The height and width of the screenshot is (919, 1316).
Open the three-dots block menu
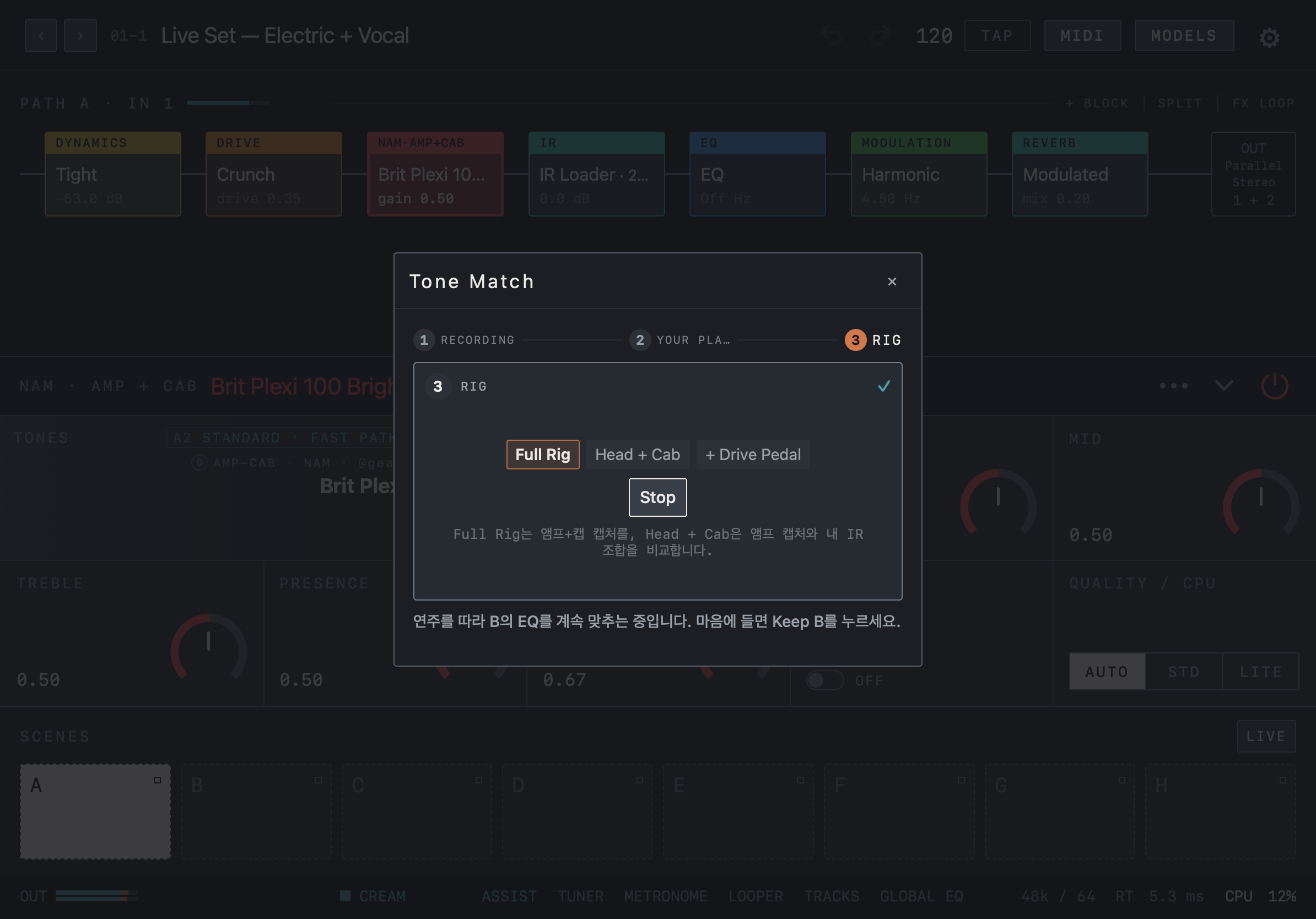[1173, 386]
